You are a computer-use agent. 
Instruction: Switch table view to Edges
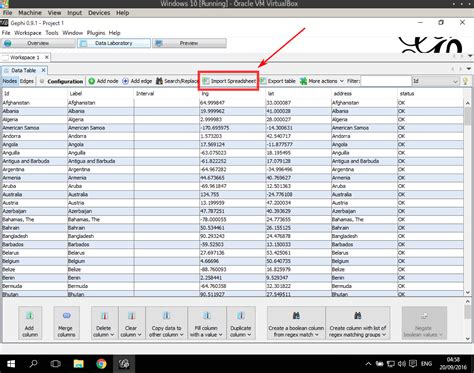27,81
